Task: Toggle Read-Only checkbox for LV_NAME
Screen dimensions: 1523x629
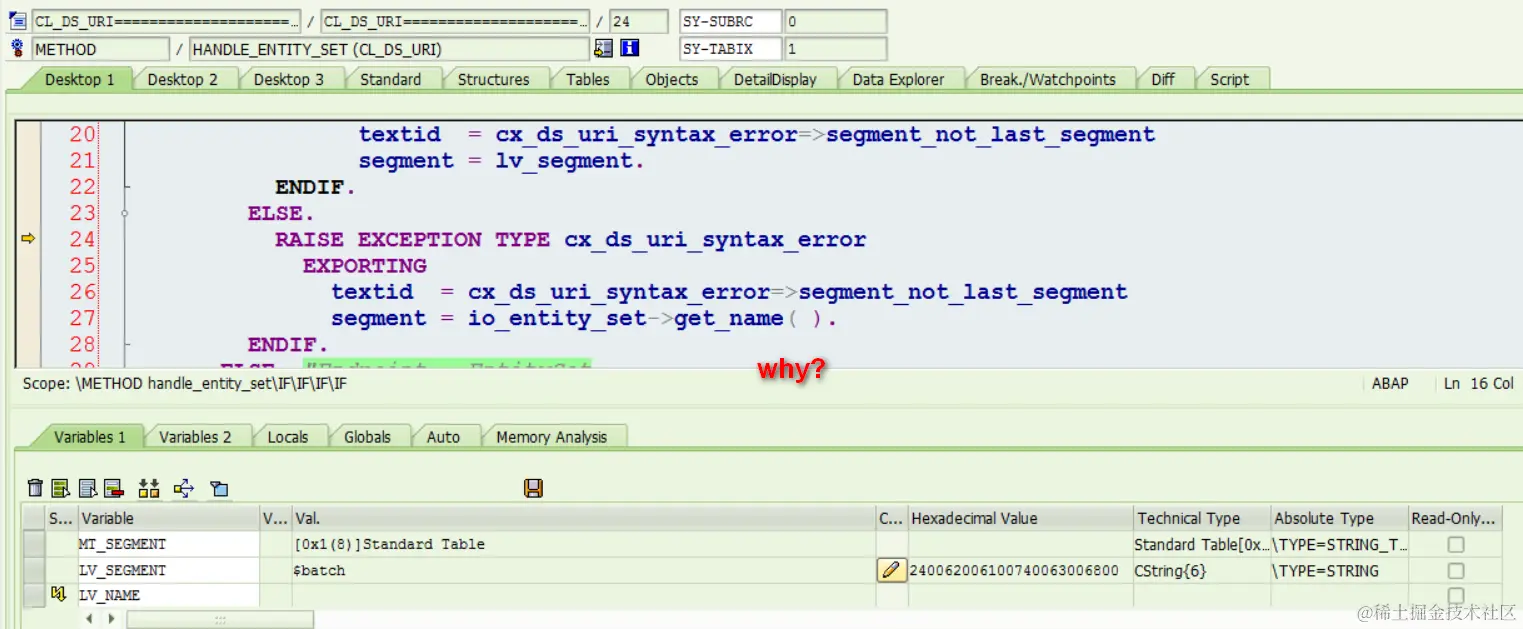Action: coord(1456,595)
